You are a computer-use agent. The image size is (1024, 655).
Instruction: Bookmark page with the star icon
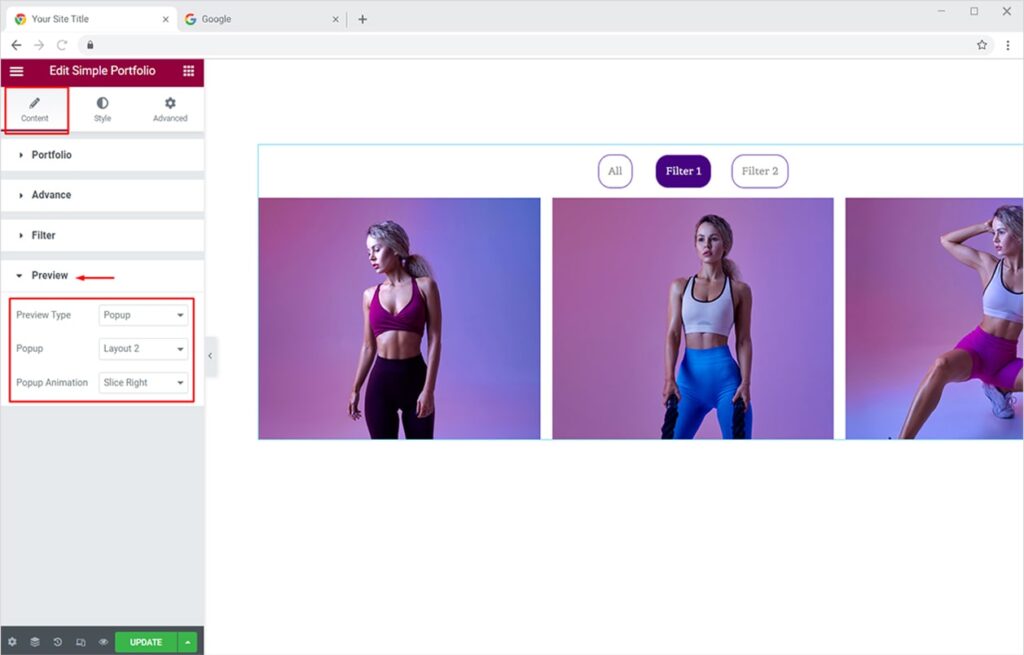(982, 45)
